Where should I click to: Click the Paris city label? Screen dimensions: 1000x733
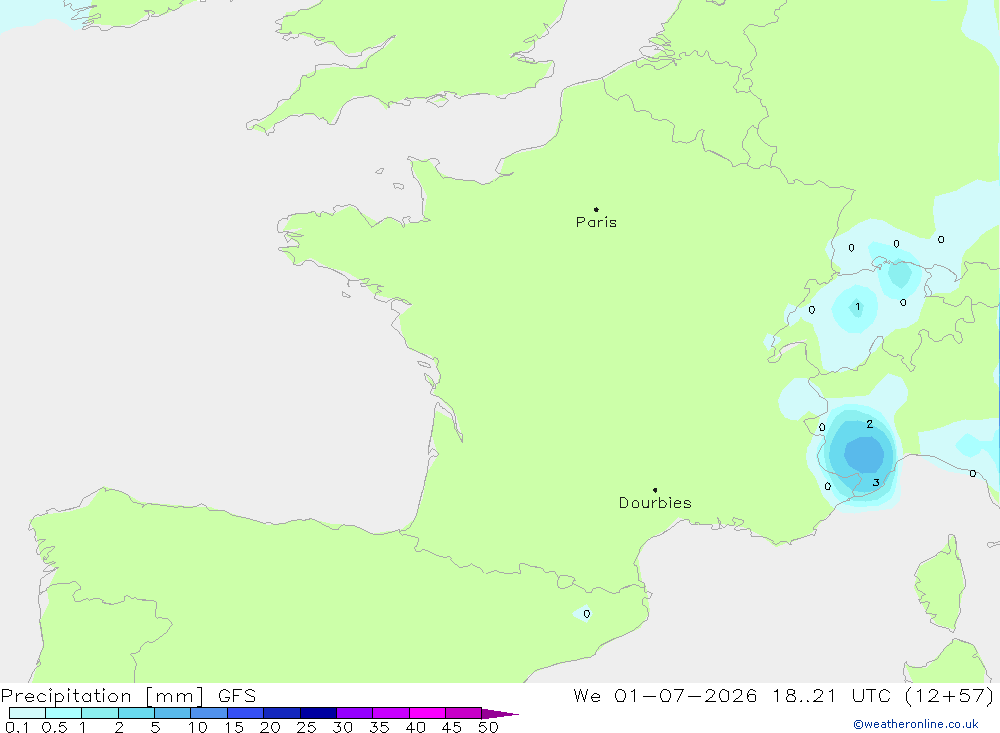click(x=596, y=222)
